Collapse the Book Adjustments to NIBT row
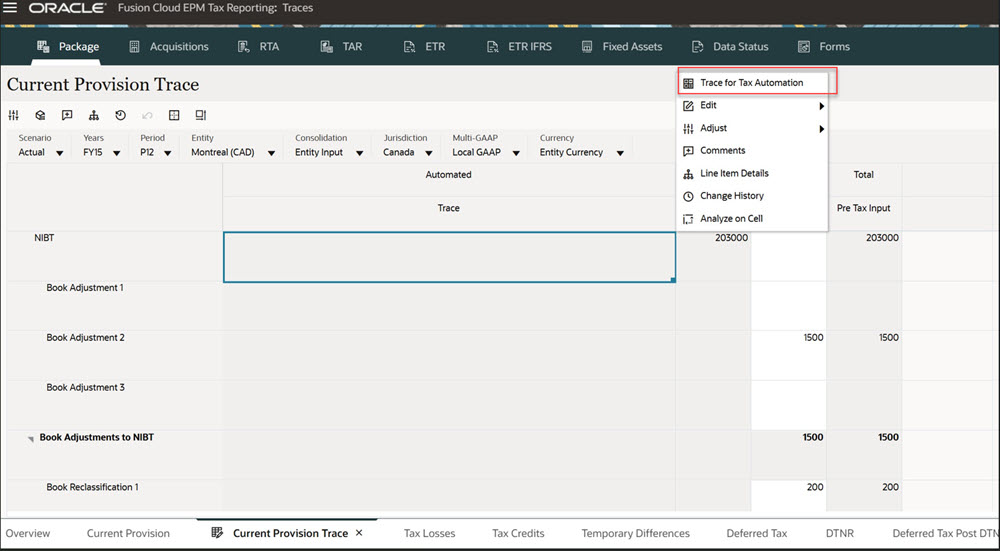This screenshot has width=1000, height=551. [x=31, y=440]
